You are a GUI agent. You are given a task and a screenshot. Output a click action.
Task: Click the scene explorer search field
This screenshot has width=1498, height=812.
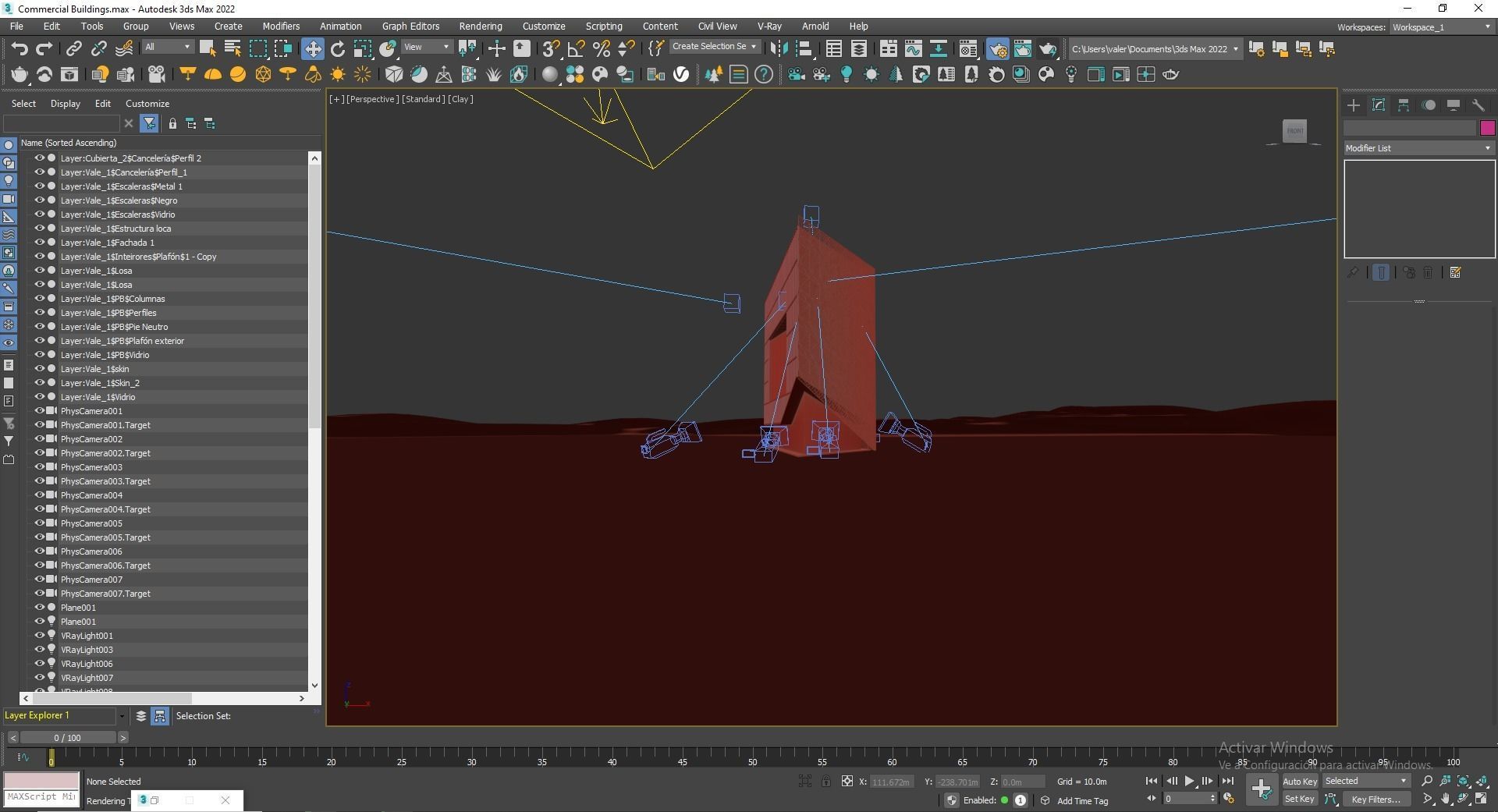62,123
